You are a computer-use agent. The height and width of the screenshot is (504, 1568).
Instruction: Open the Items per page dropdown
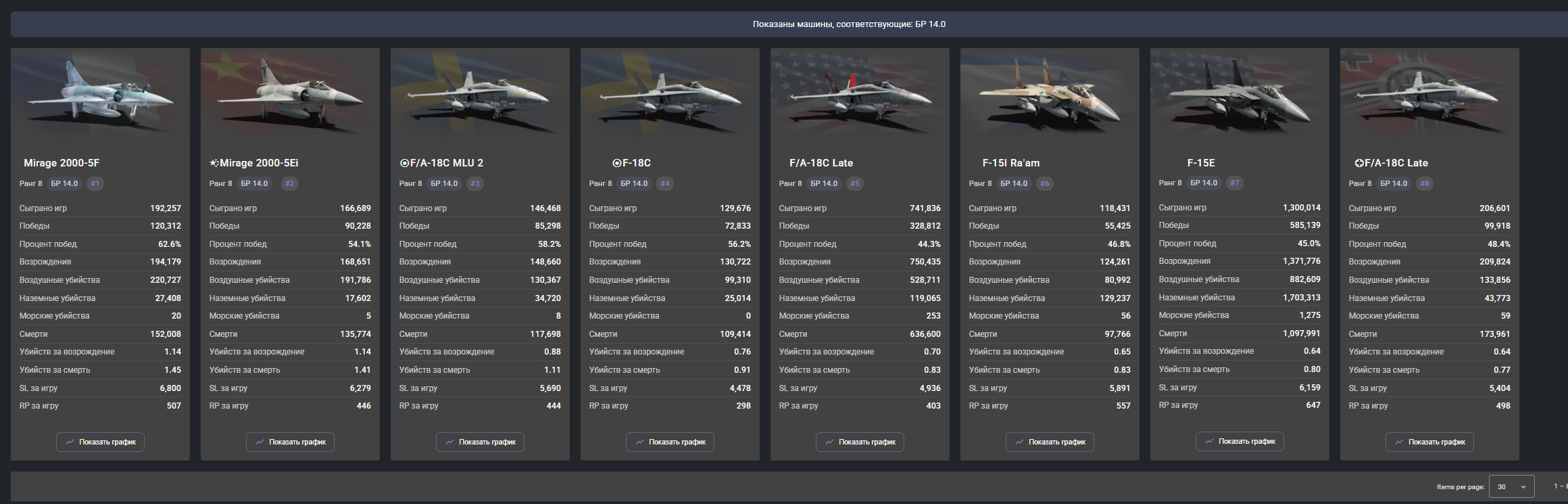pyautogui.click(x=1511, y=486)
